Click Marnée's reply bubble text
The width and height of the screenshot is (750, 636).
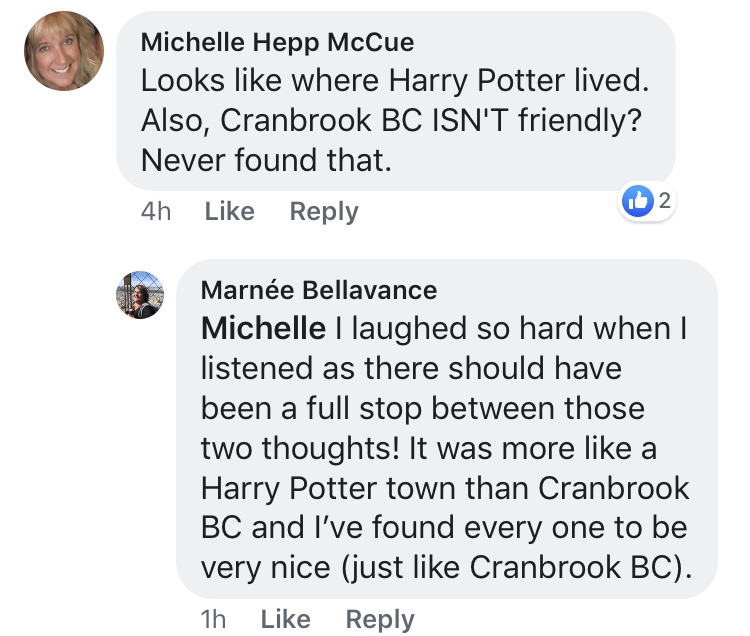click(x=445, y=448)
